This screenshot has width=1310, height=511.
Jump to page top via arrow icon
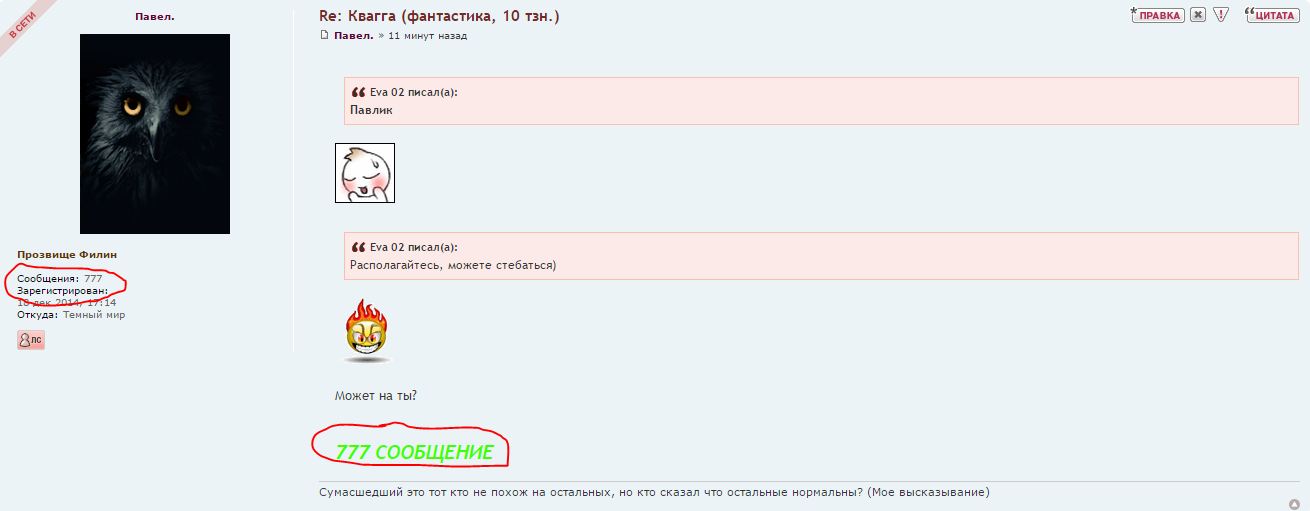[1294, 503]
